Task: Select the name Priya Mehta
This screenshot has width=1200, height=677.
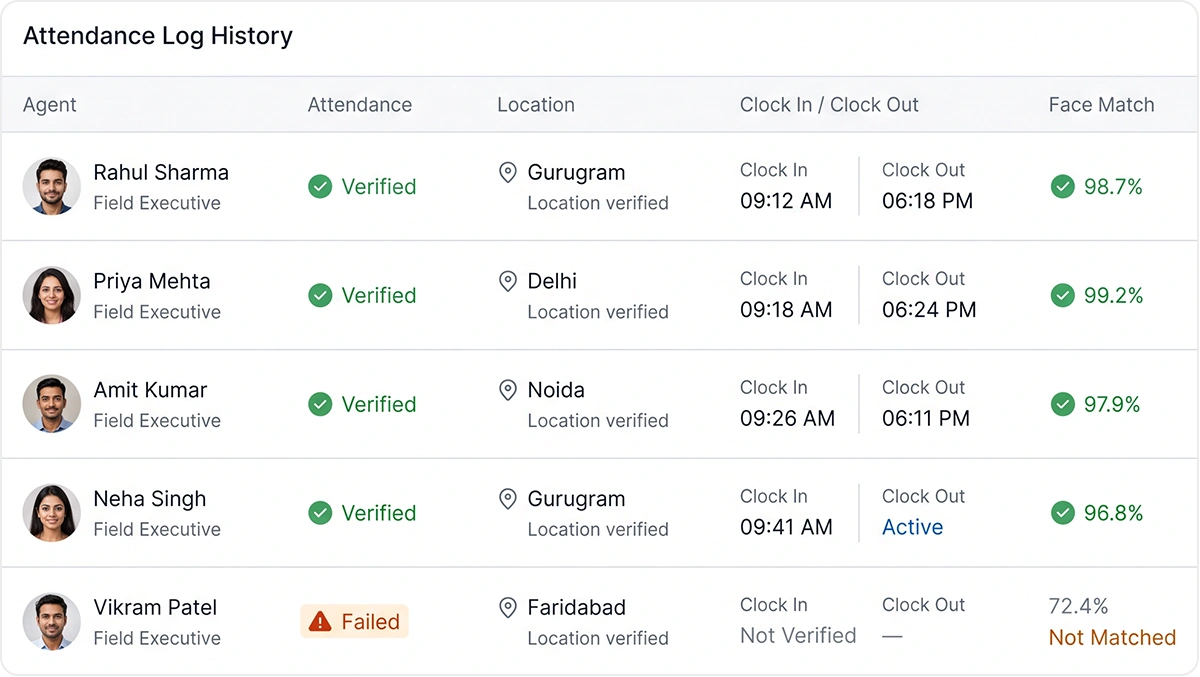Action: pos(152,281)
